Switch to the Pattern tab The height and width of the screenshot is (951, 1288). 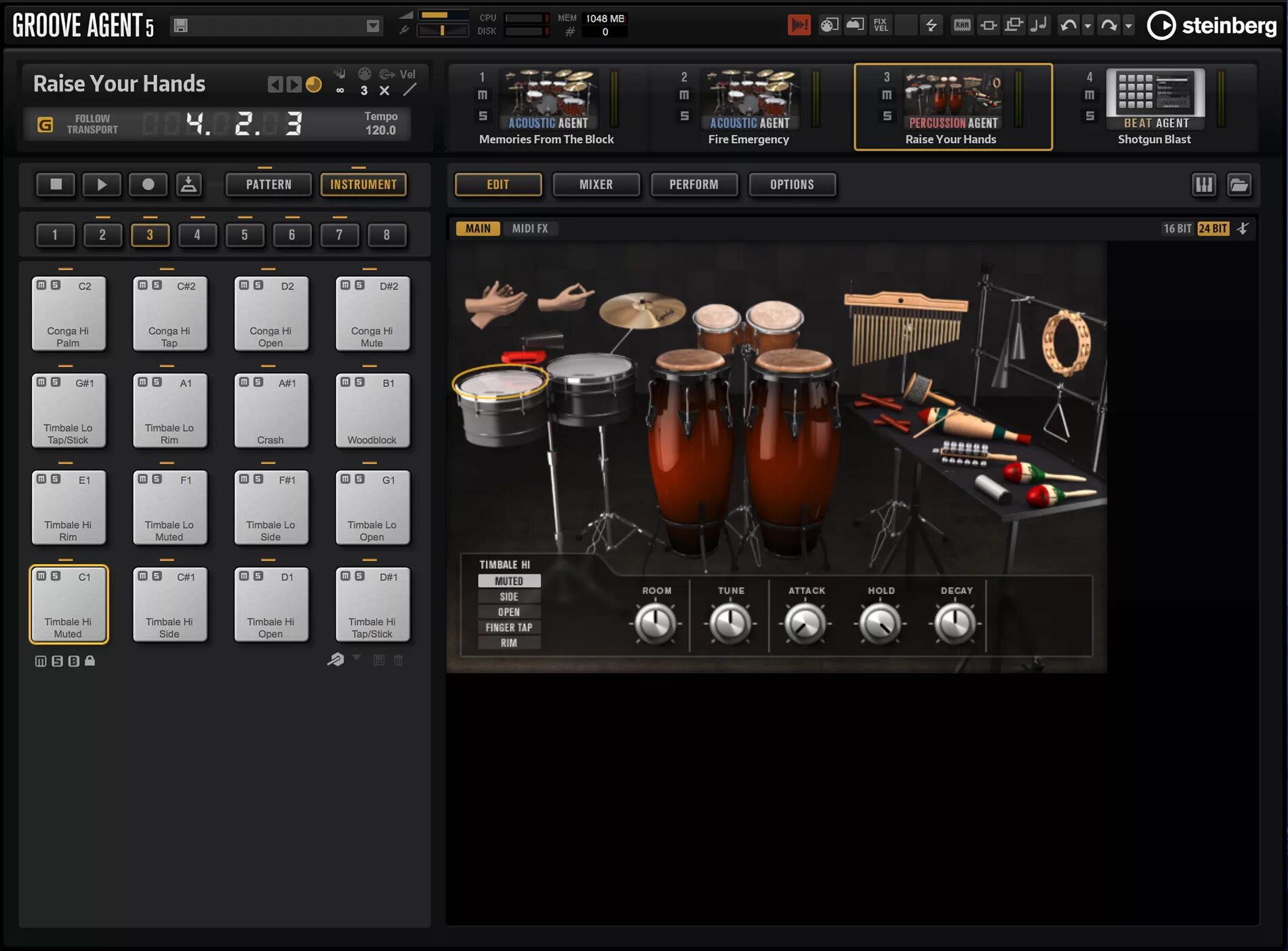tap(268, 184)
